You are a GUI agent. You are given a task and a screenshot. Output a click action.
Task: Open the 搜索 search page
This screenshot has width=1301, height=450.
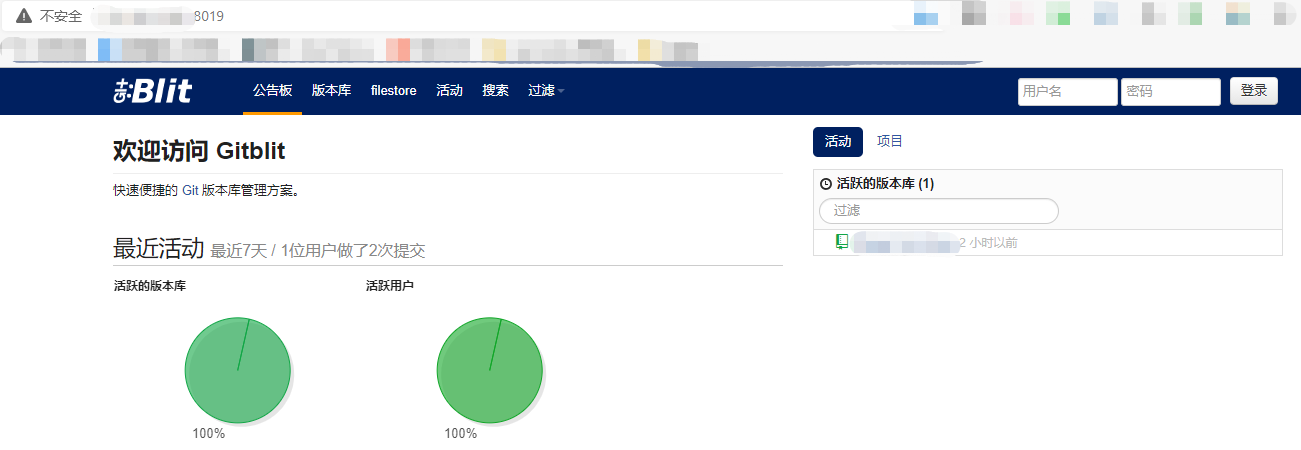495,91
